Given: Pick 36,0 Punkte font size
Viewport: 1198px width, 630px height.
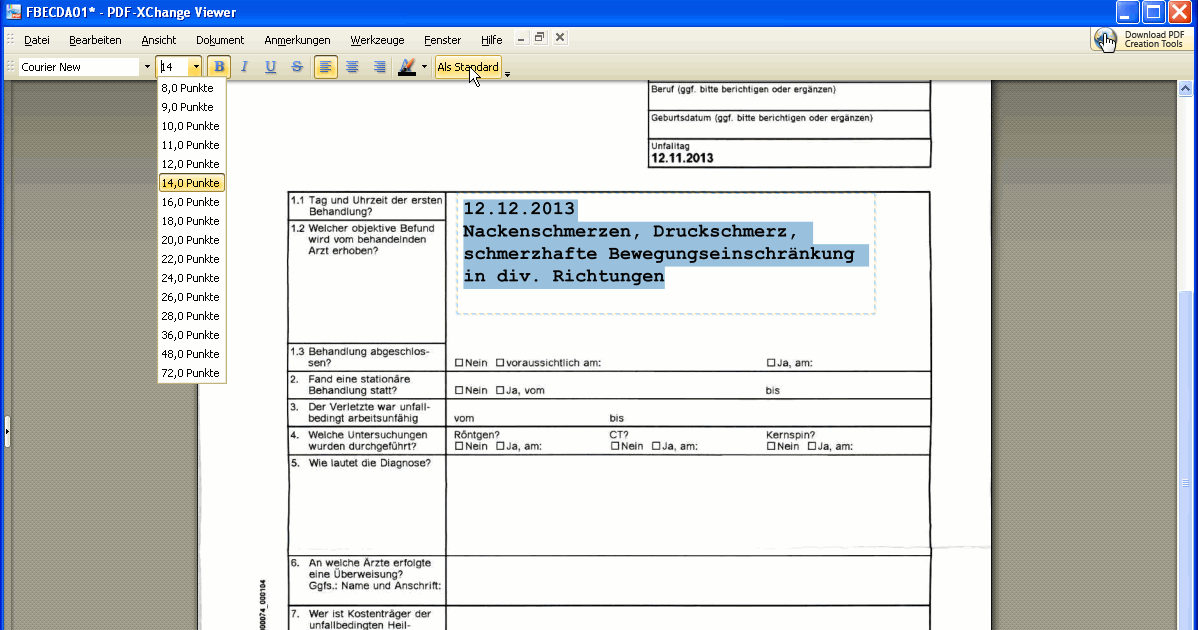Looking at the screenshot, I should click(x=191, y=335).
